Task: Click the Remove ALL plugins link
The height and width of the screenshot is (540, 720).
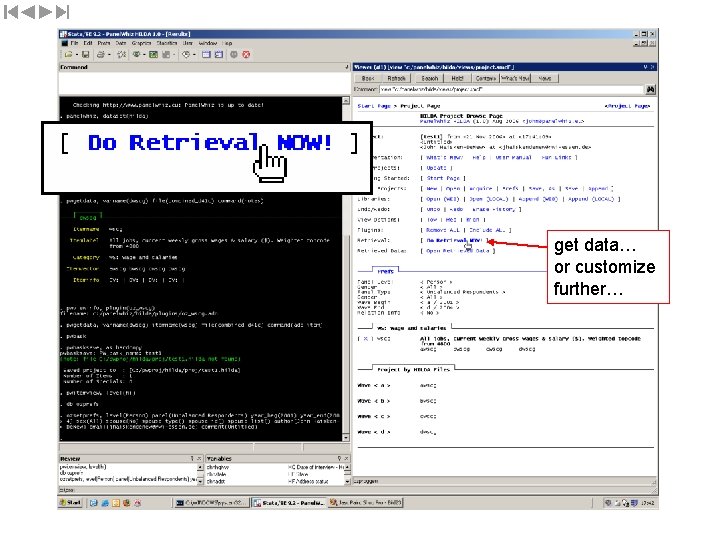Action: pos(443,230)
